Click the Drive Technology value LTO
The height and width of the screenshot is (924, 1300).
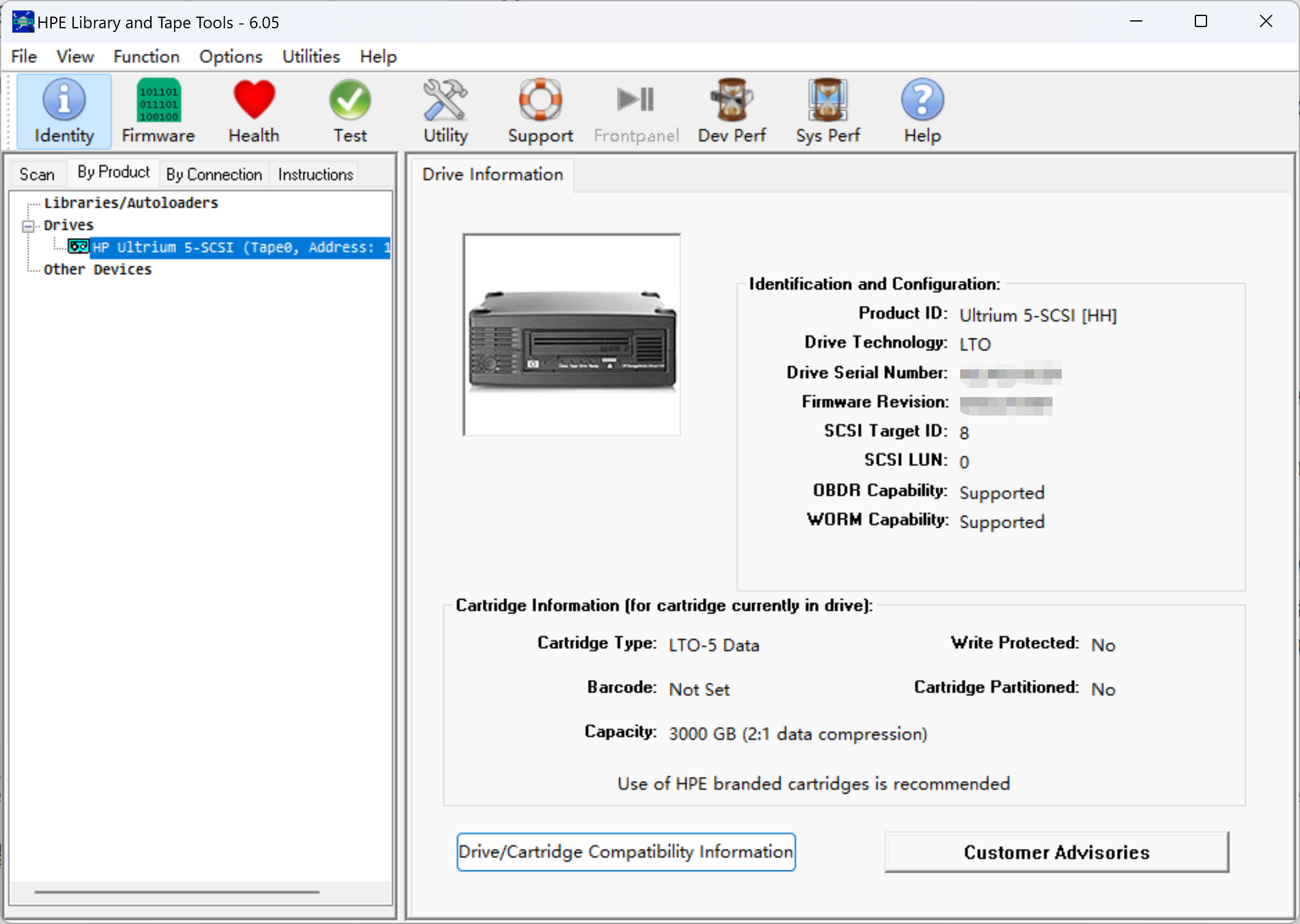pos(975,344)
